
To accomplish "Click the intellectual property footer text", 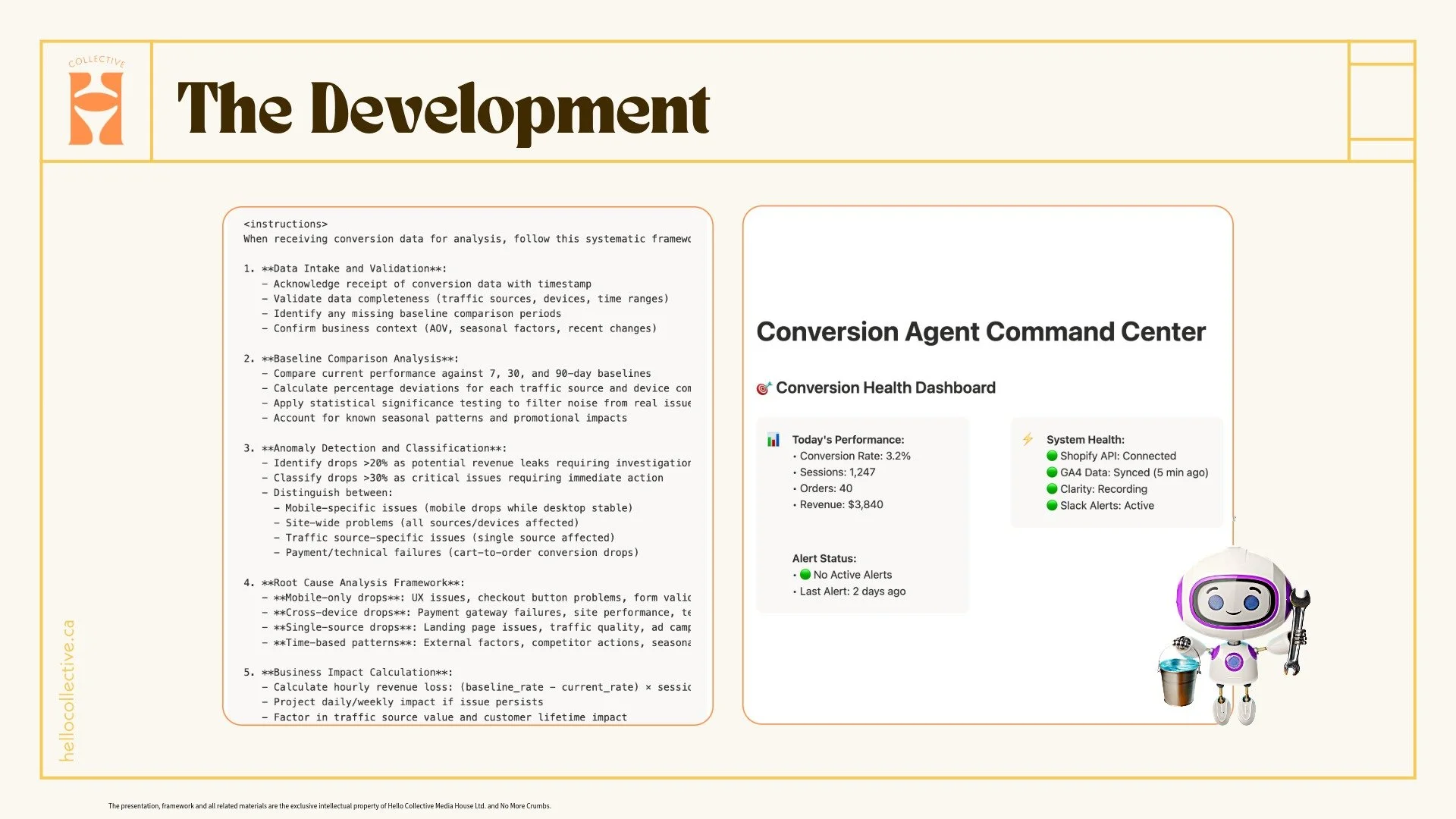I will tap(330, 806).
